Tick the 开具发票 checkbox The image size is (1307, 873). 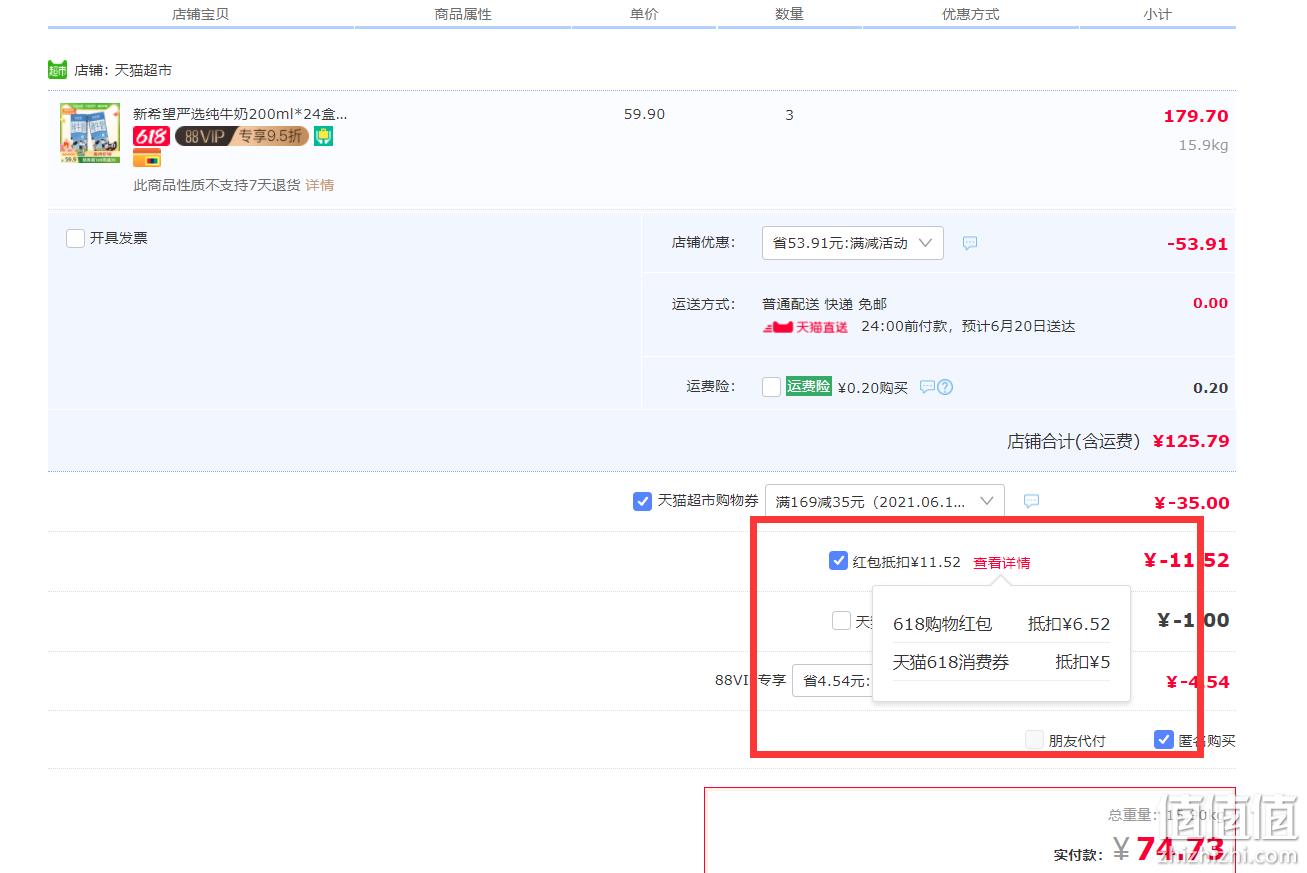[x=75, y=238]
